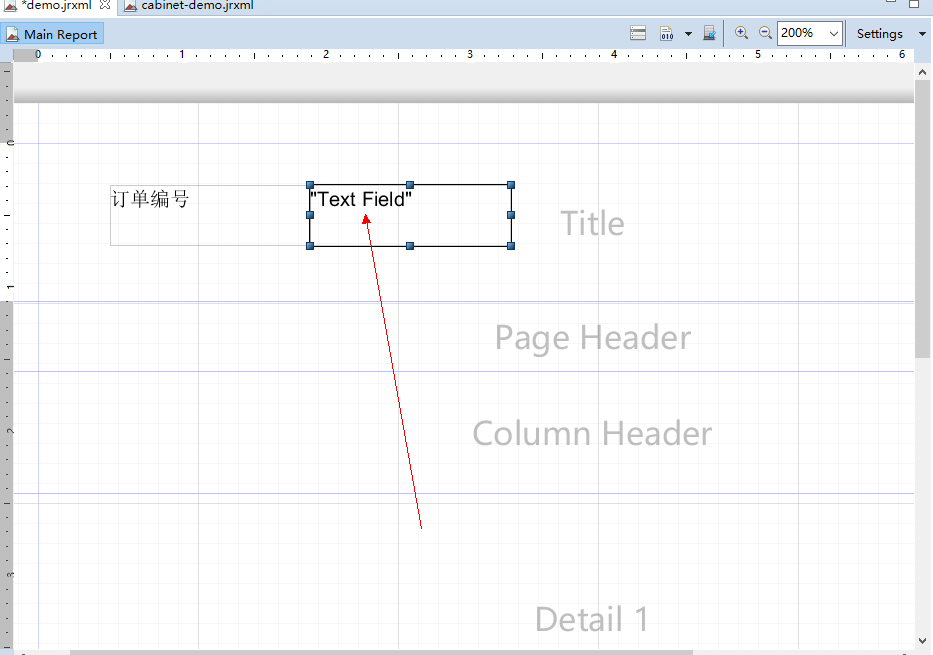Click the dataset and query rows icon
This screenshot has width=933, height=655.
tap(638, 33)
